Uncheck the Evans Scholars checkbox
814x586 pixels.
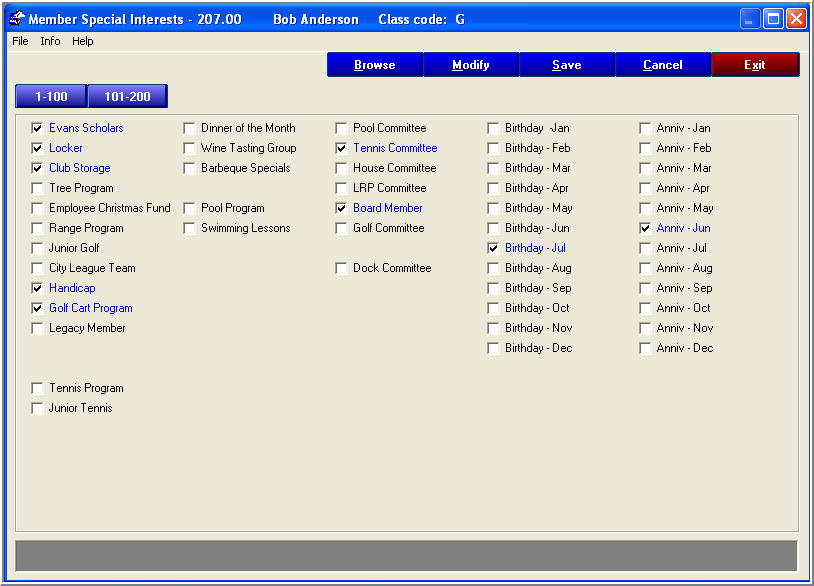38,128
